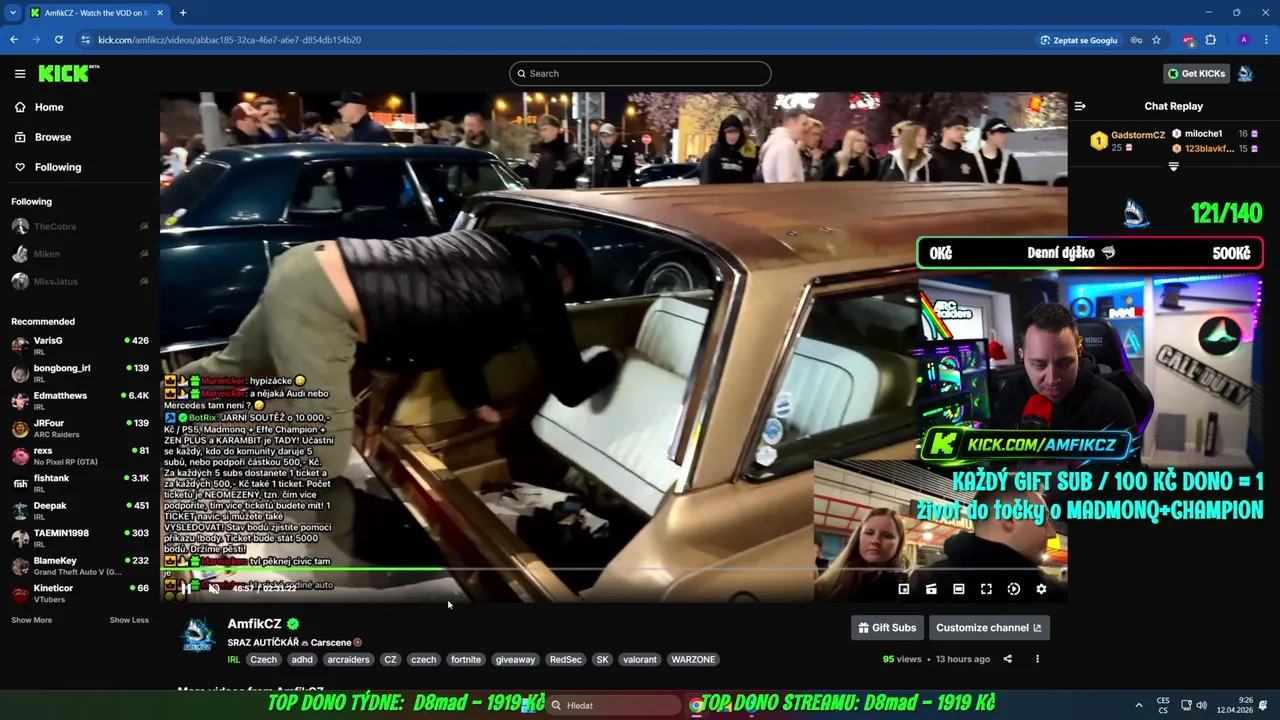Select the IRL category link
The image size is (1280, 720).
click(234, 660)
